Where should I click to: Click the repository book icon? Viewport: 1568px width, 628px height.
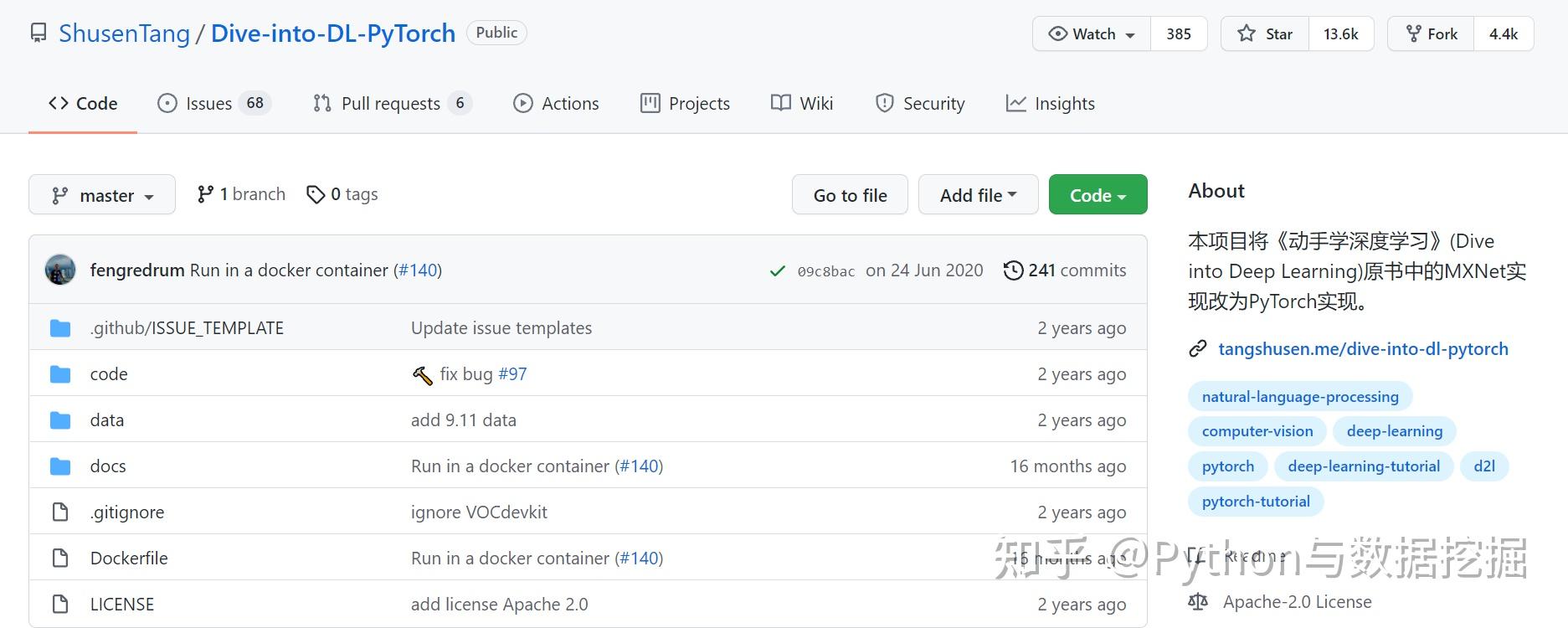(39, 33)
